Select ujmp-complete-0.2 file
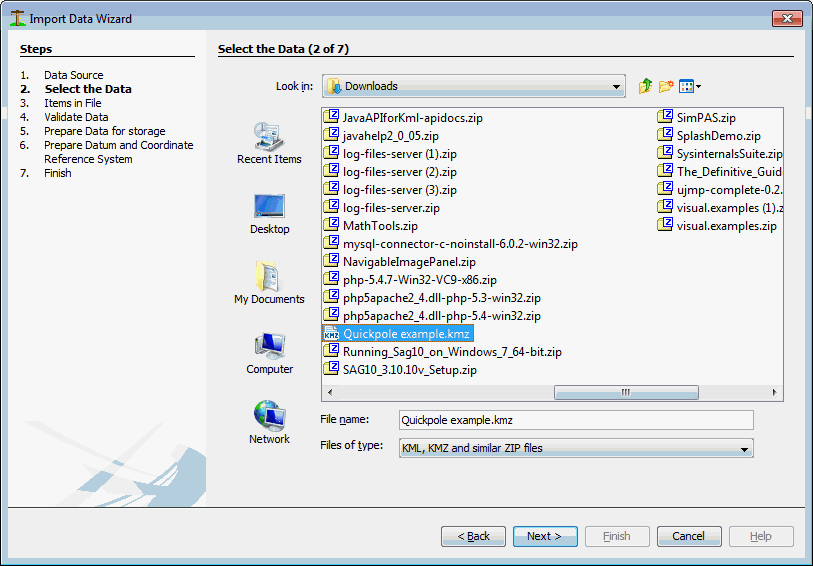The image size is (813, 566). pos(720,190)
